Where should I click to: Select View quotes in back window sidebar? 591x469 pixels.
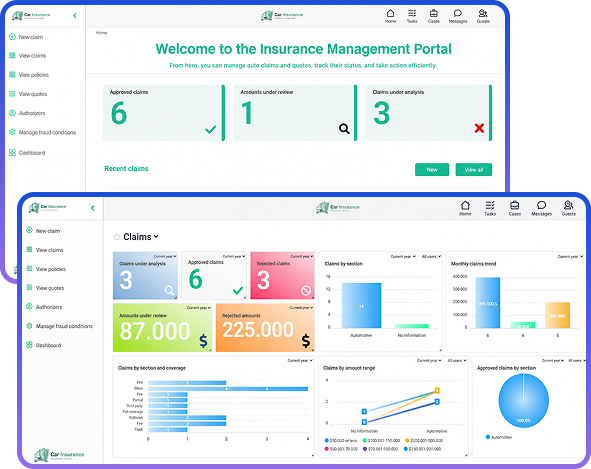click(28, 94)
